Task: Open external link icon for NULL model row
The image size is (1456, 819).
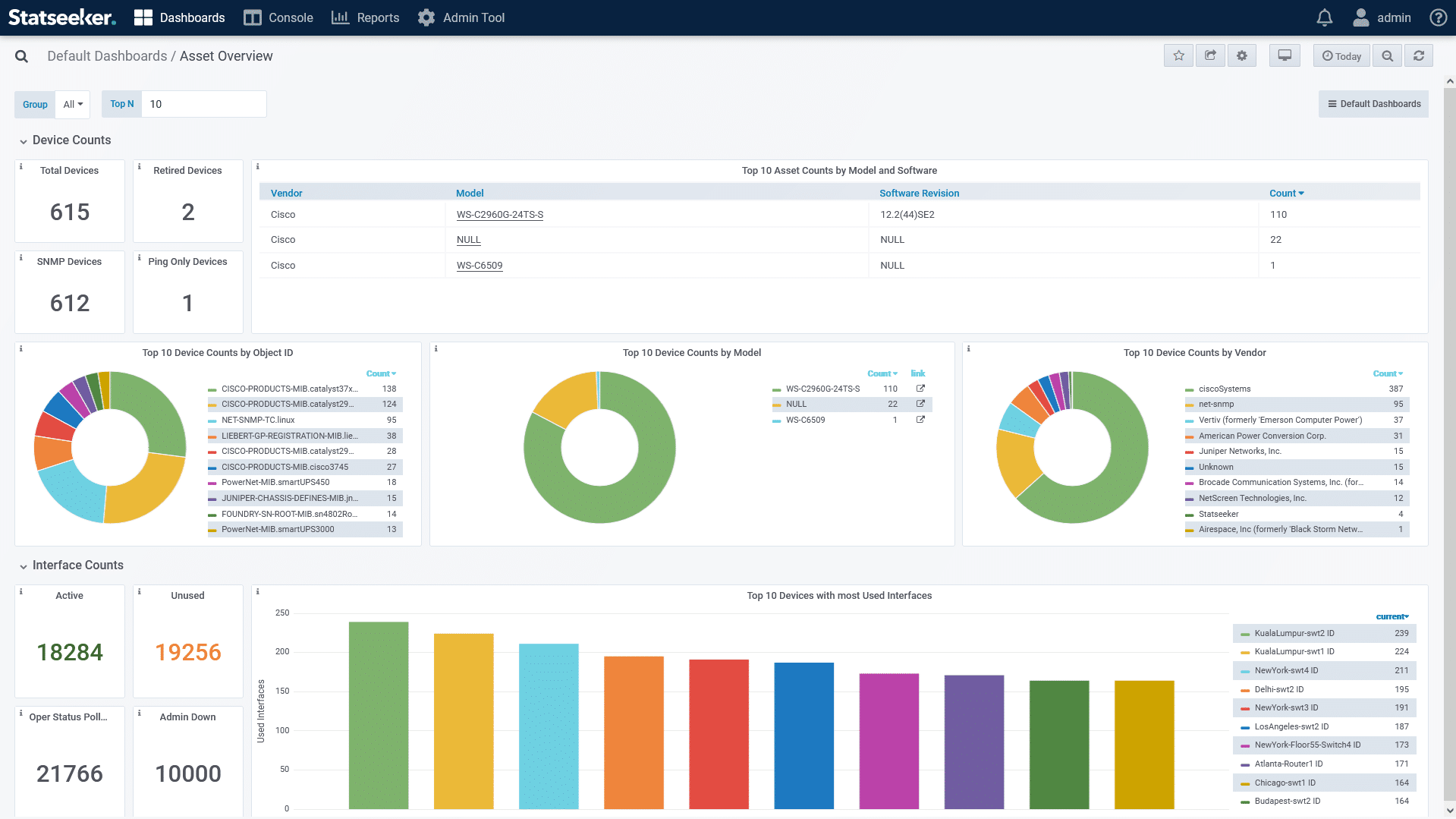Action: 920,404
